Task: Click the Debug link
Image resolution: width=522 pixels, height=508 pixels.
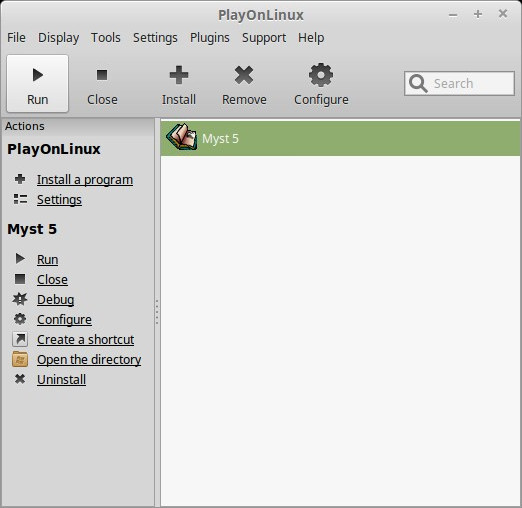Action: click(x=56, y=300)
